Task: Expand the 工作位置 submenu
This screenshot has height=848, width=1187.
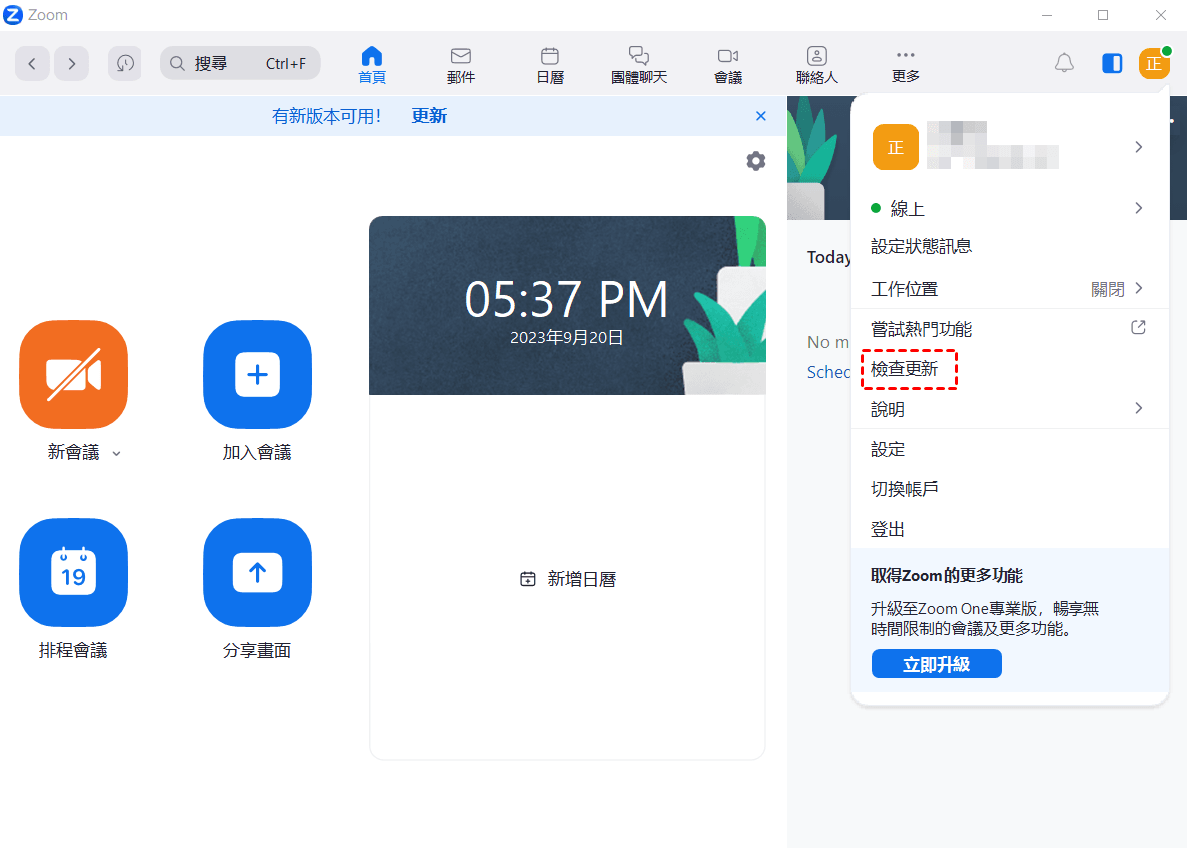Action: click(1010, 288)
